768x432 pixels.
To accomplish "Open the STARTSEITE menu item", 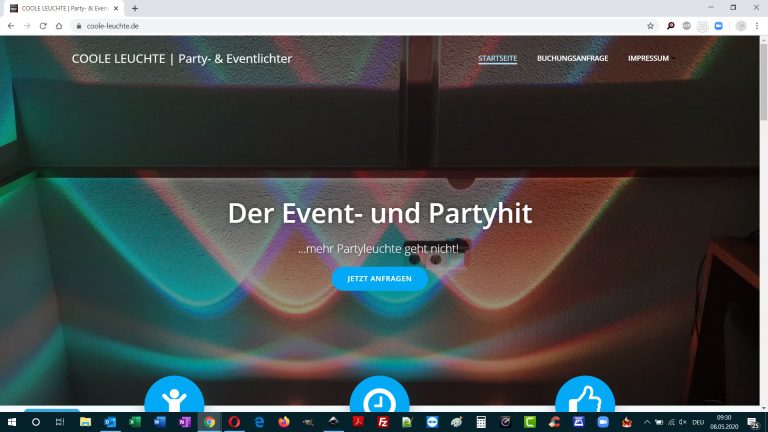I will pos(497,58).
